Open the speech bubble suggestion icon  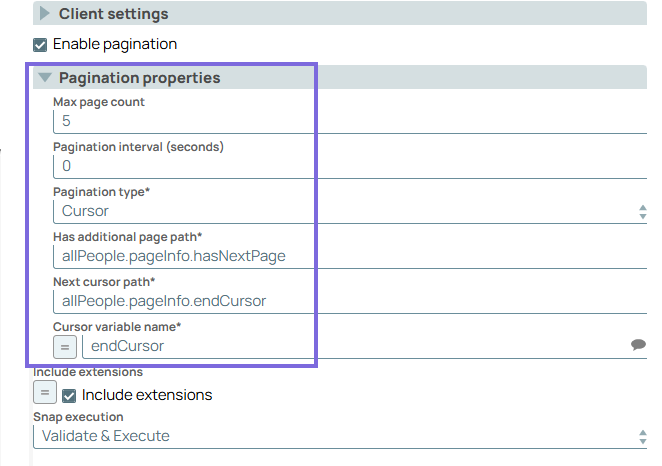pyautogui.click(x=638, y=345)
